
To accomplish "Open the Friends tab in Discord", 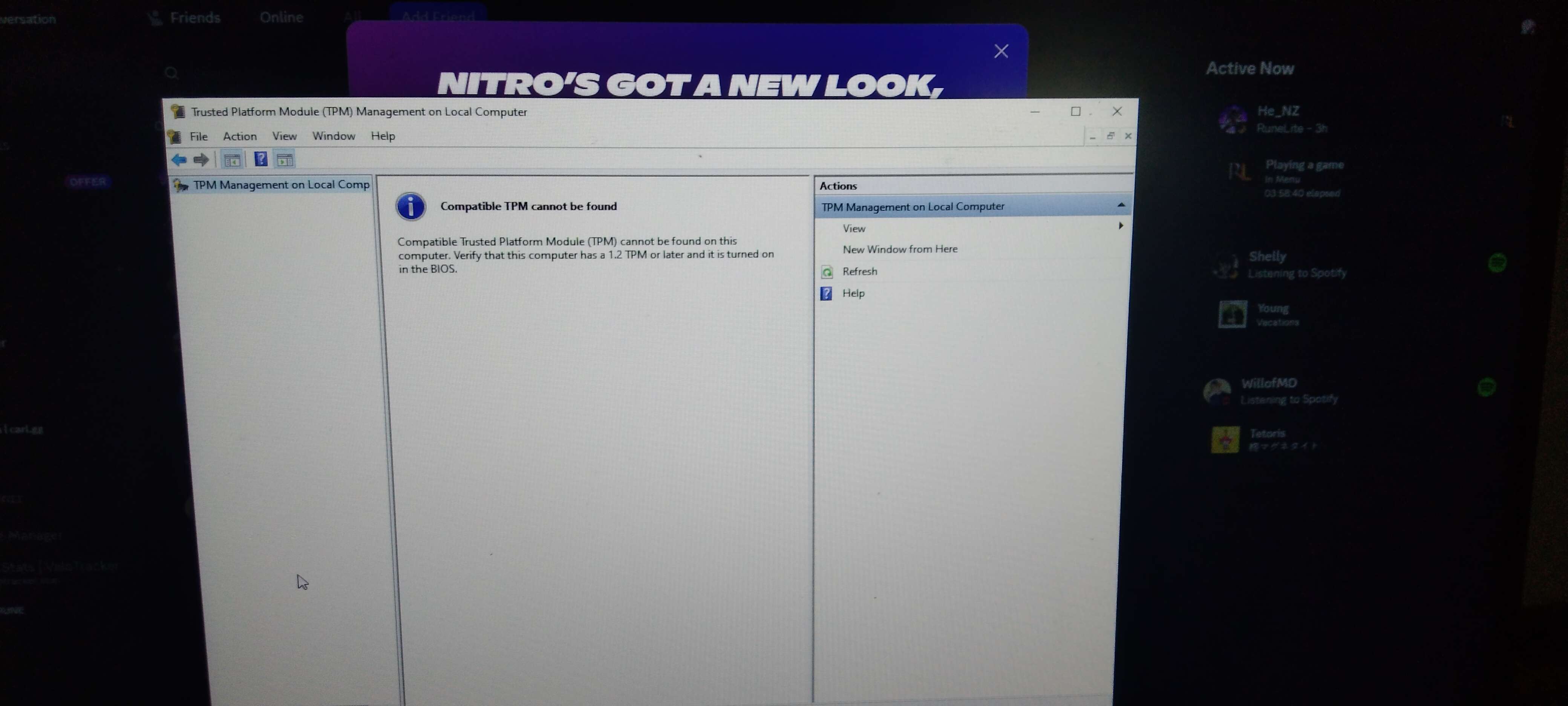I will tap(194, 18).
